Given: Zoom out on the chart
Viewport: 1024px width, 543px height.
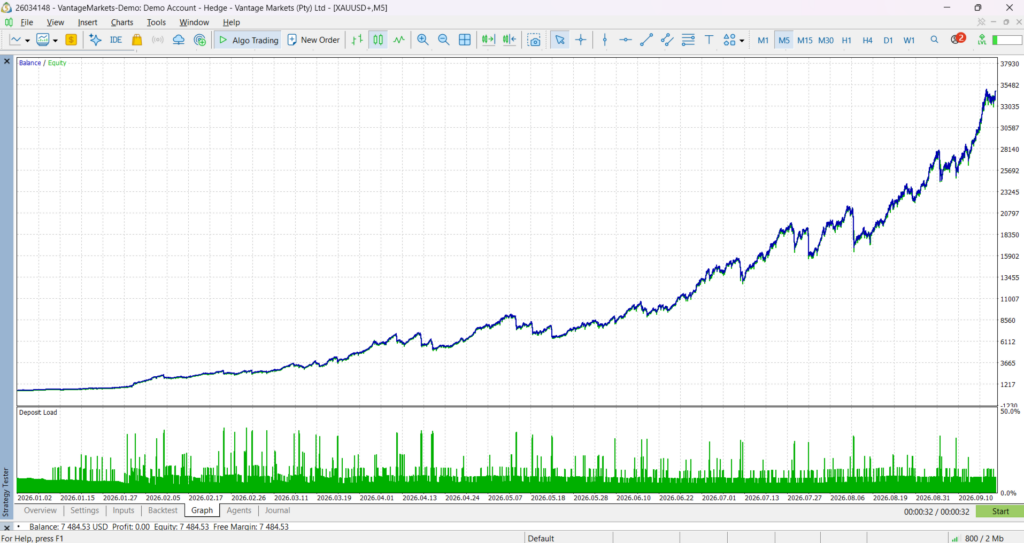Looking at the screenshot, I should [443, 40].
